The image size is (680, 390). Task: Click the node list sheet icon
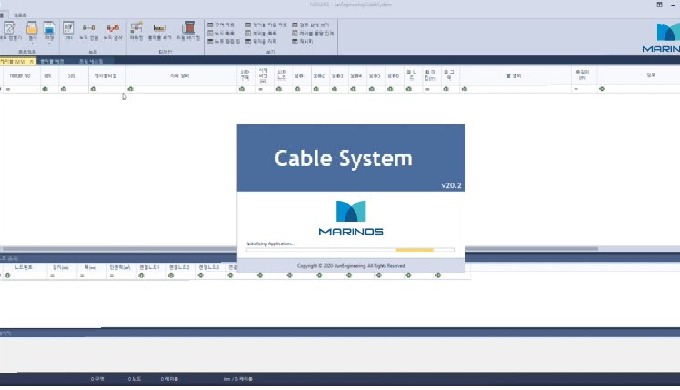point(69,28)
